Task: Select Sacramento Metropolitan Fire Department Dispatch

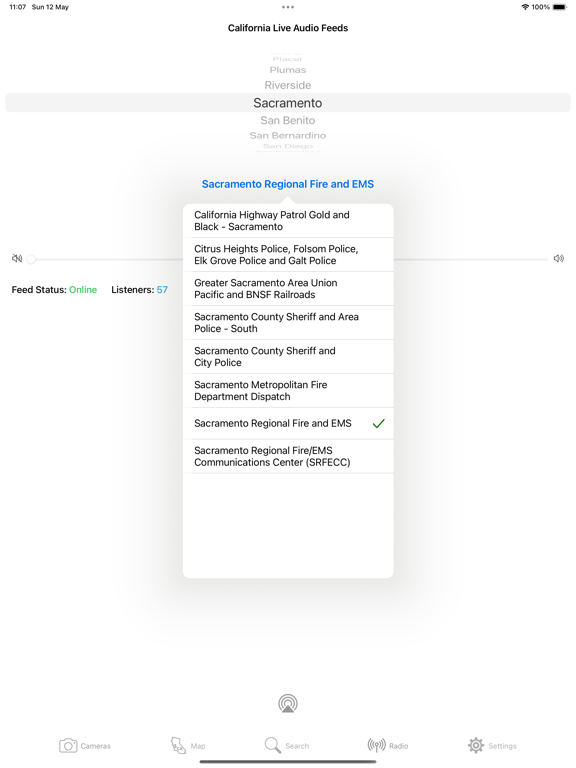Action: [288, 390]
